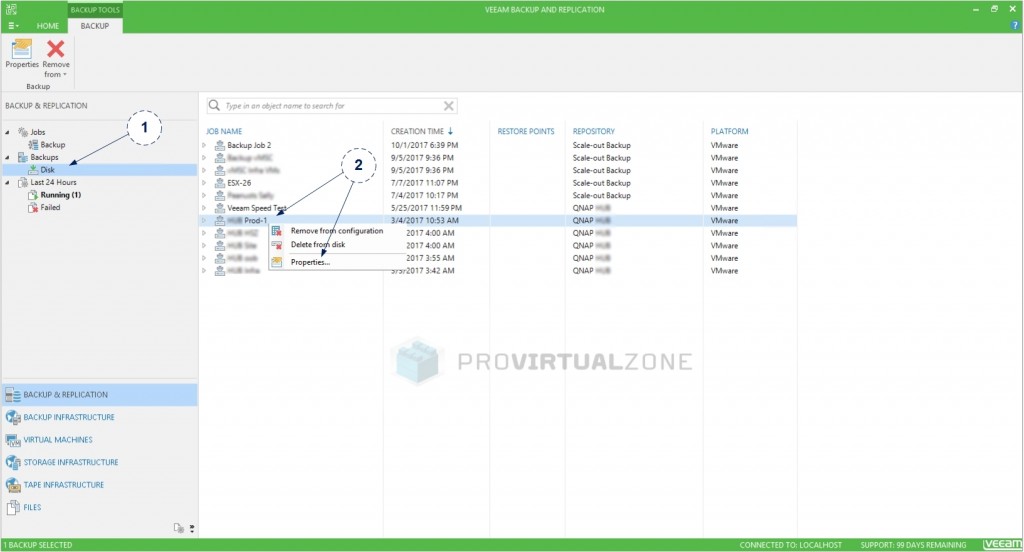
Task: Open the help question mark icon
Action: [1015, 25]
